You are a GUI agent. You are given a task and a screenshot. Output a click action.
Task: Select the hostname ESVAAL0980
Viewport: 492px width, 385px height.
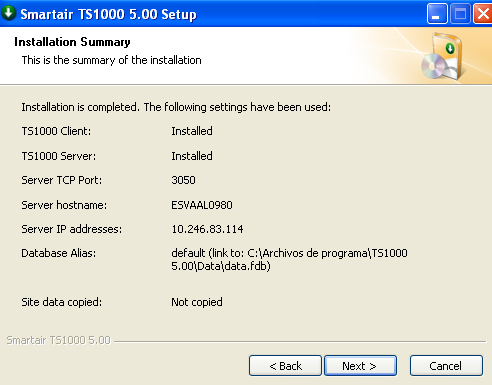[202, 205]
